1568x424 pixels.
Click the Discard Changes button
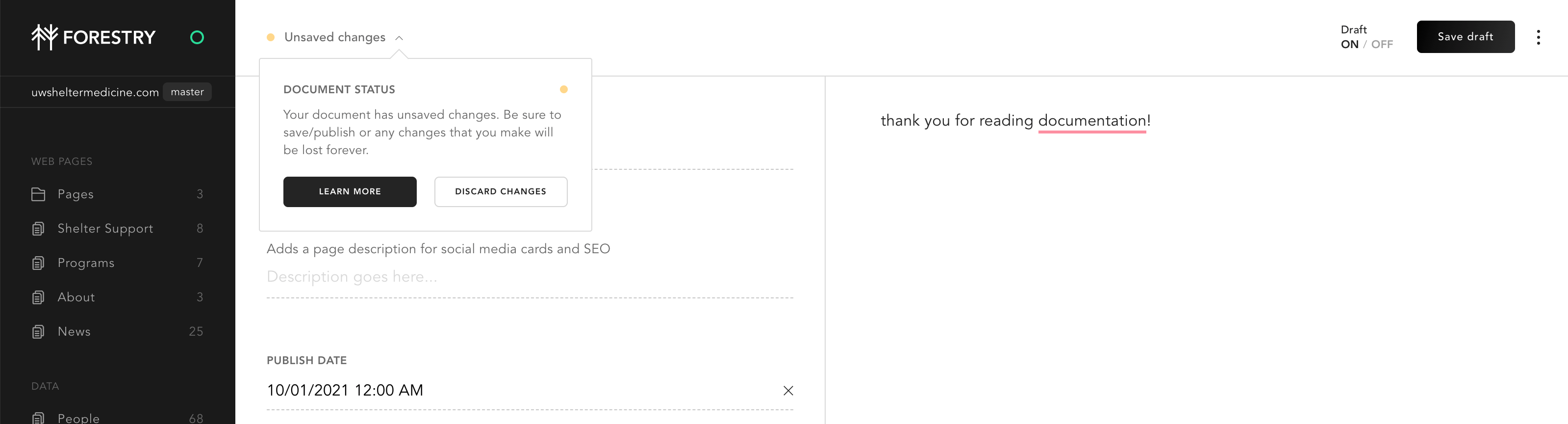(x=500, y=192)
